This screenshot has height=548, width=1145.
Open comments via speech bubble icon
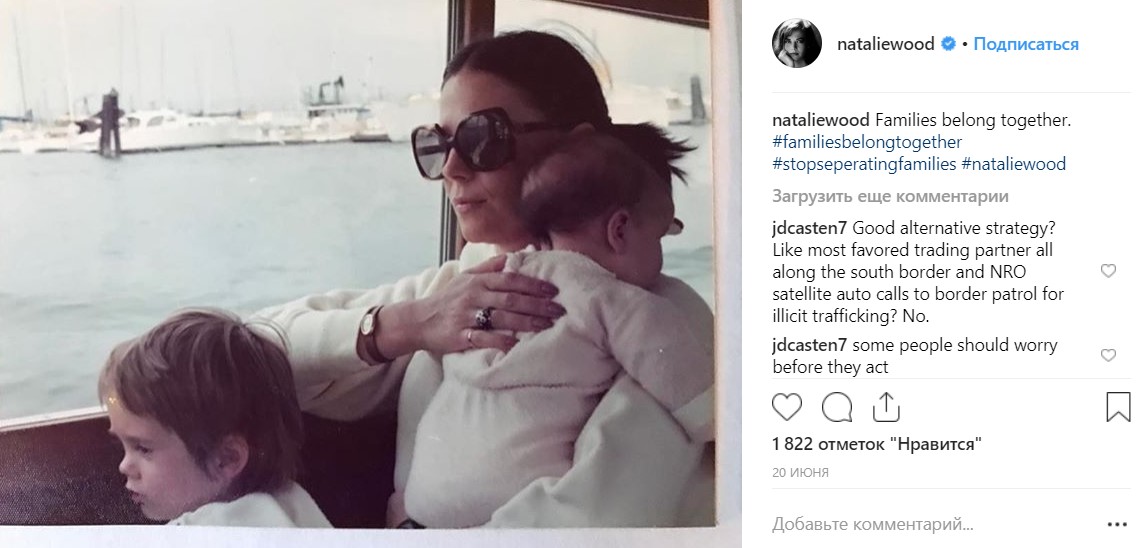tap(837, 407)
